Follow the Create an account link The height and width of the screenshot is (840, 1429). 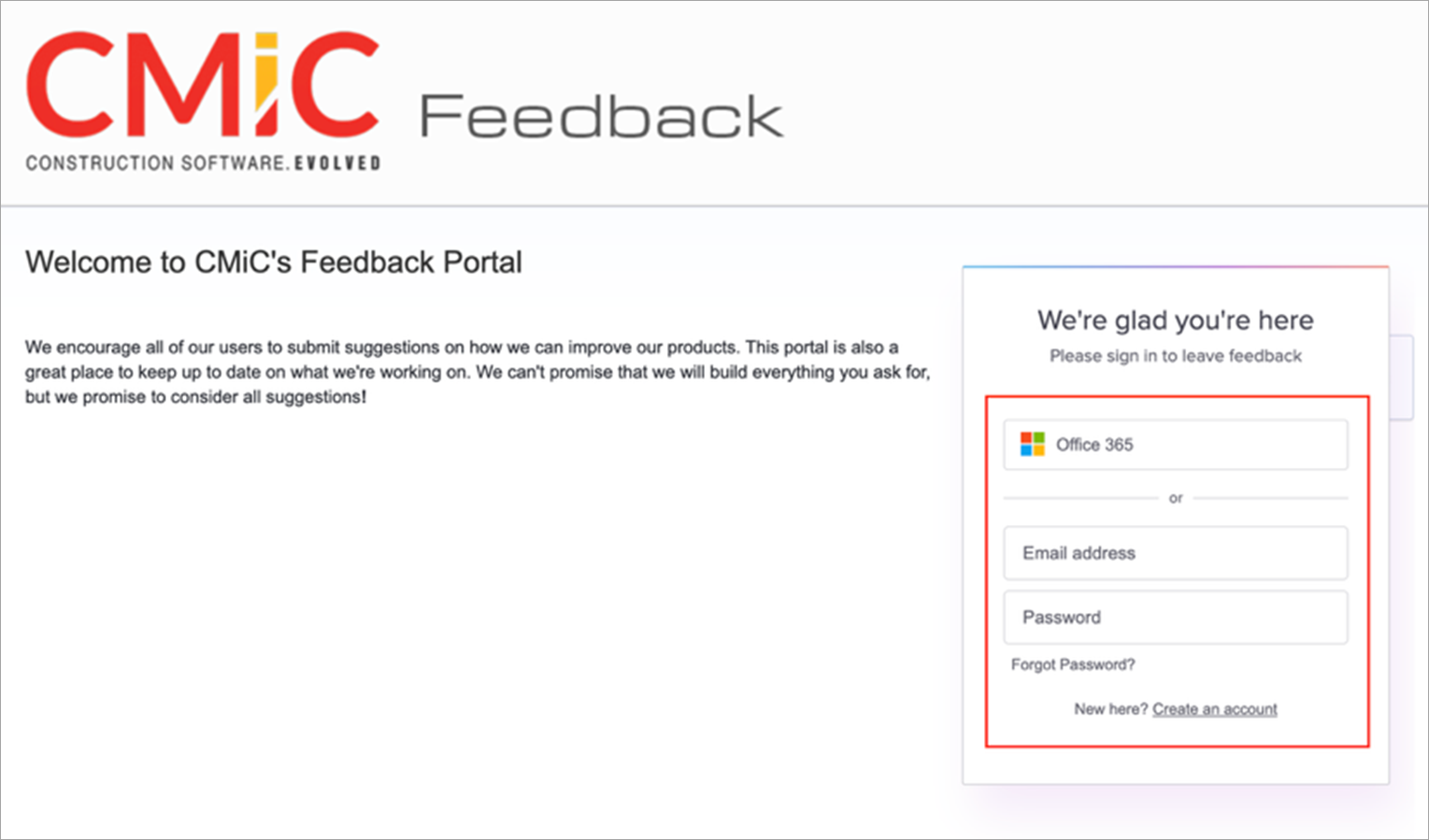(1214, 709)
